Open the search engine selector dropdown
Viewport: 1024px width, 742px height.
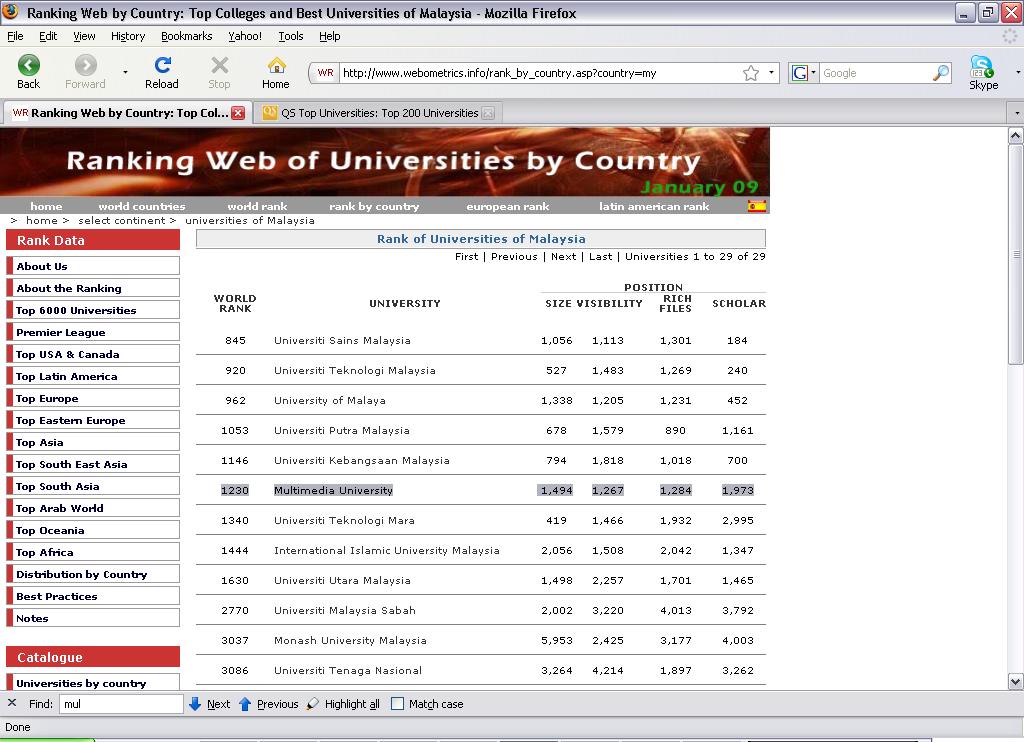813,73
